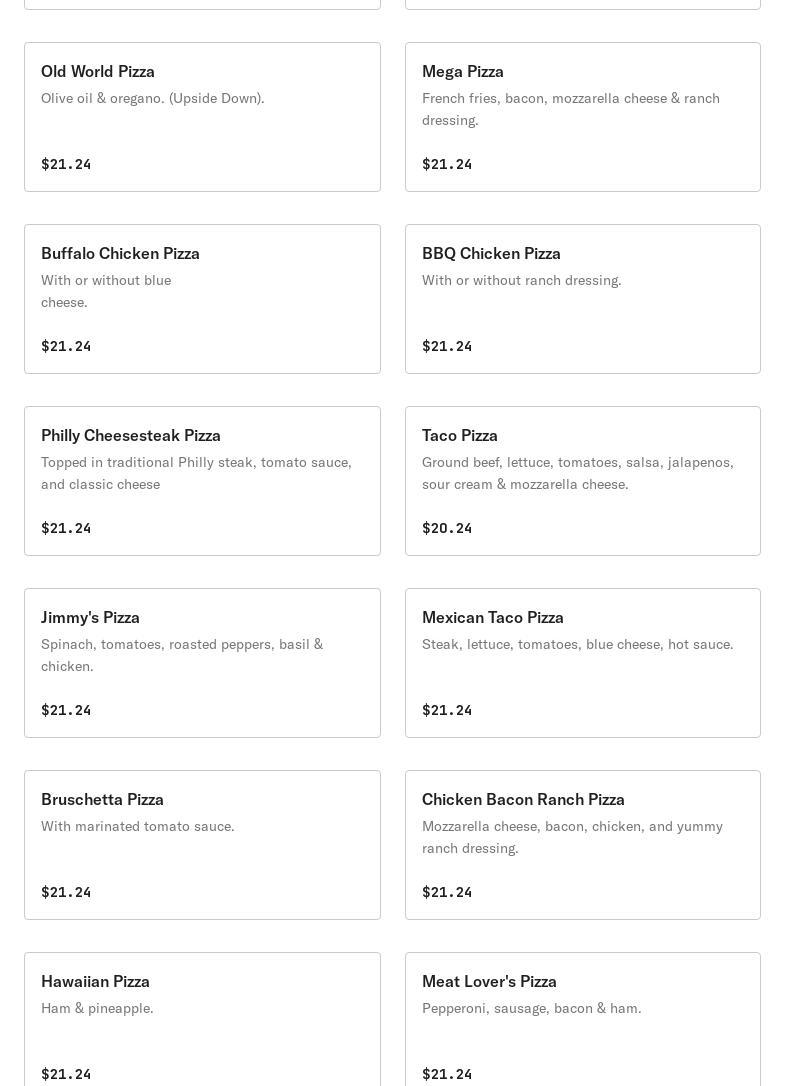
Task: Select the Mexican Taco Pizza card
Action: click(582, 662)
